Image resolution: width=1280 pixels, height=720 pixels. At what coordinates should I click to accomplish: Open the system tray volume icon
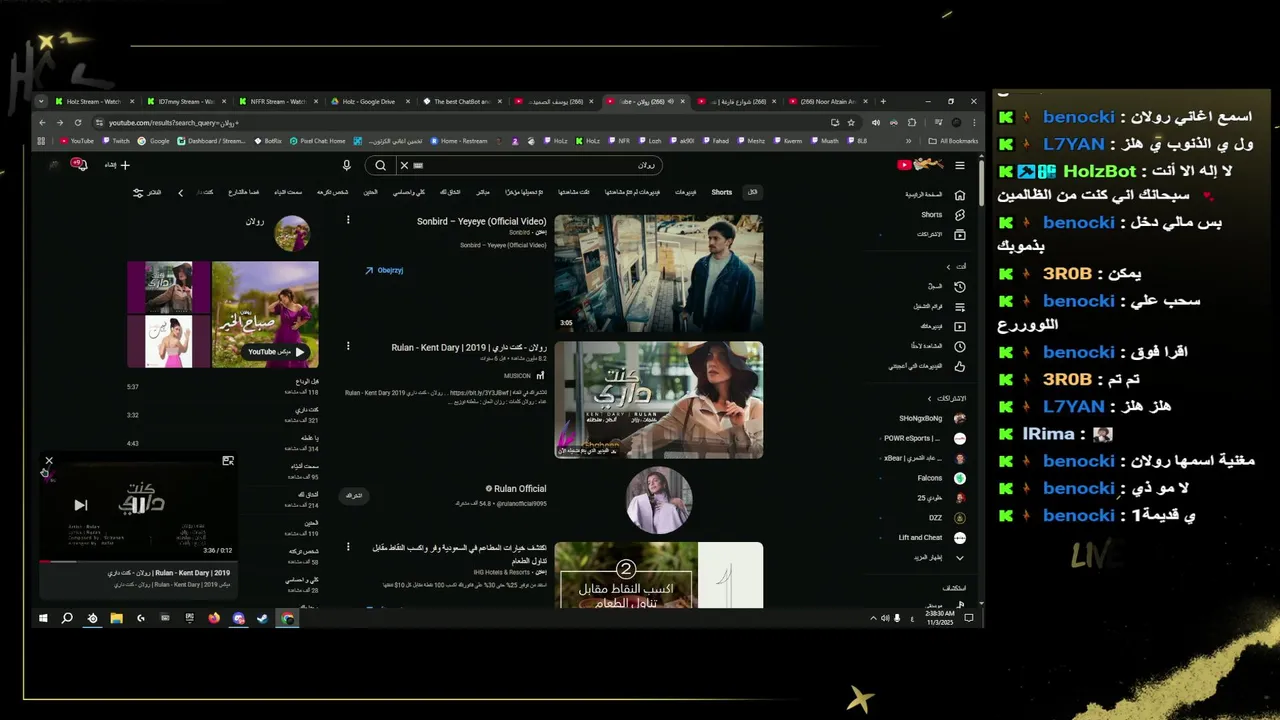[885, 618]
